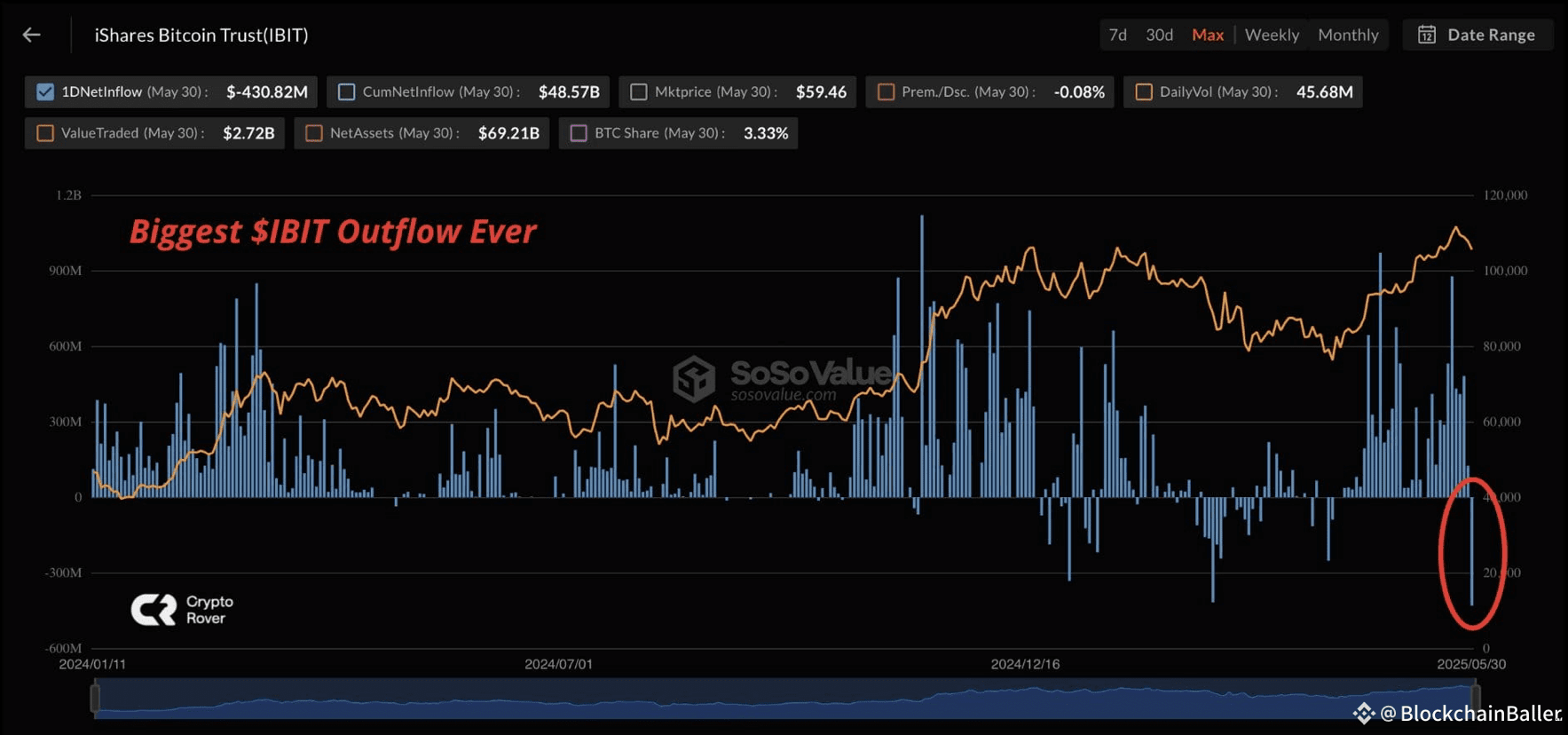Enable the DailyVol checkbox
The height and width of the screenshot is (735, 1568).
click(x=1144, y=91)
